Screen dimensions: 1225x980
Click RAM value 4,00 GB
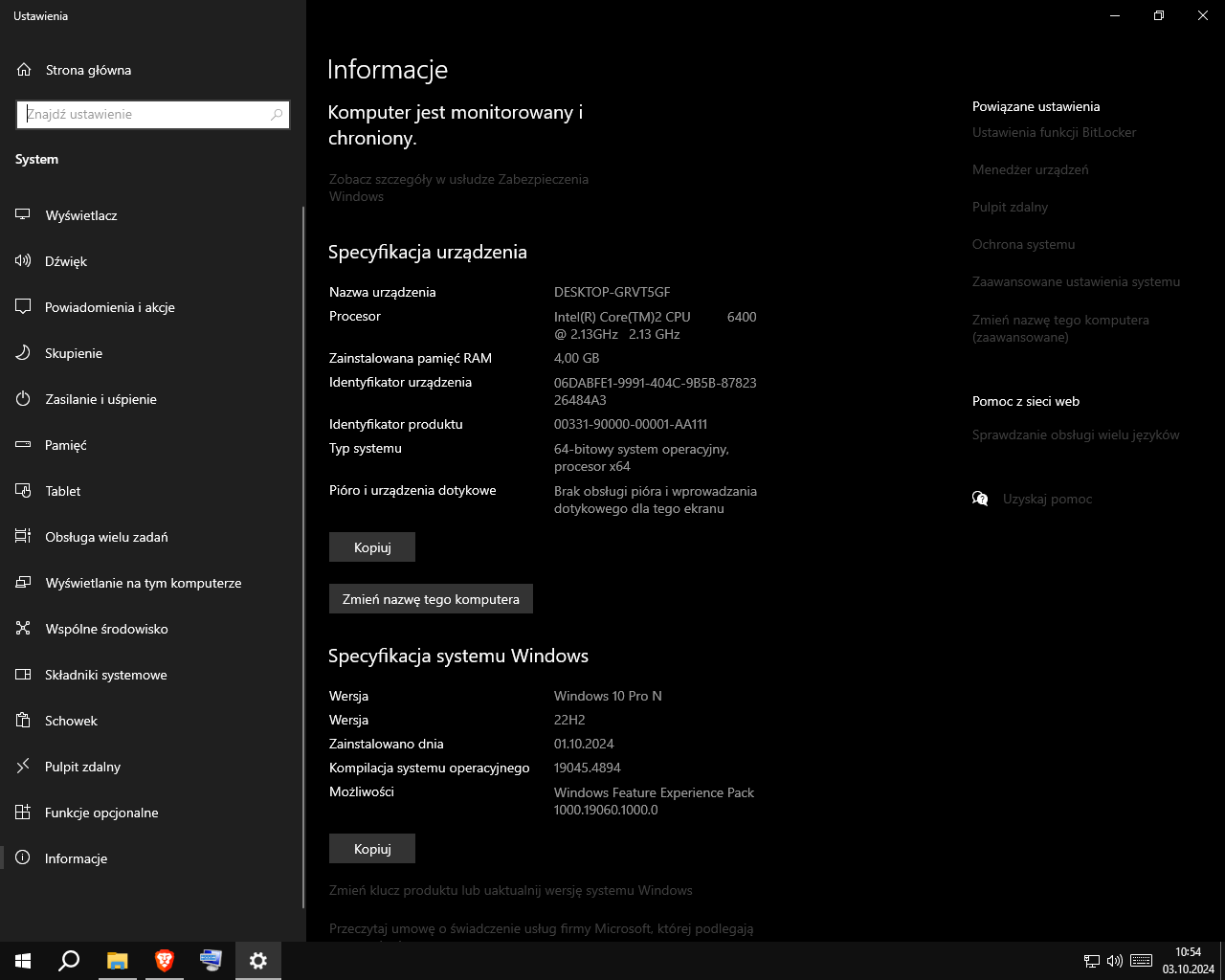tap(576, 358)
